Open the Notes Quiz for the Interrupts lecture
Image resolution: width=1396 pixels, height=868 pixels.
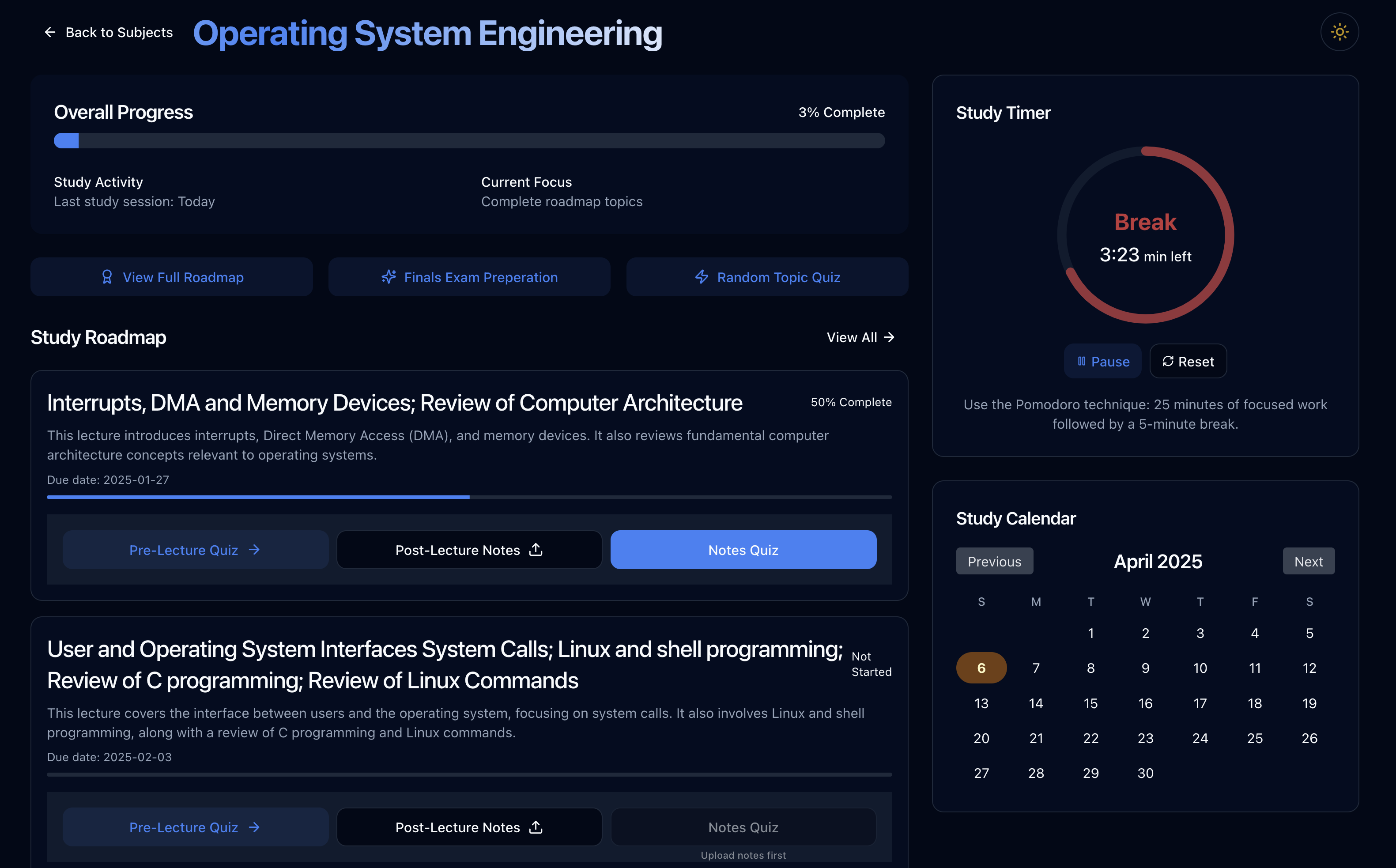click(x=743, y=549)
